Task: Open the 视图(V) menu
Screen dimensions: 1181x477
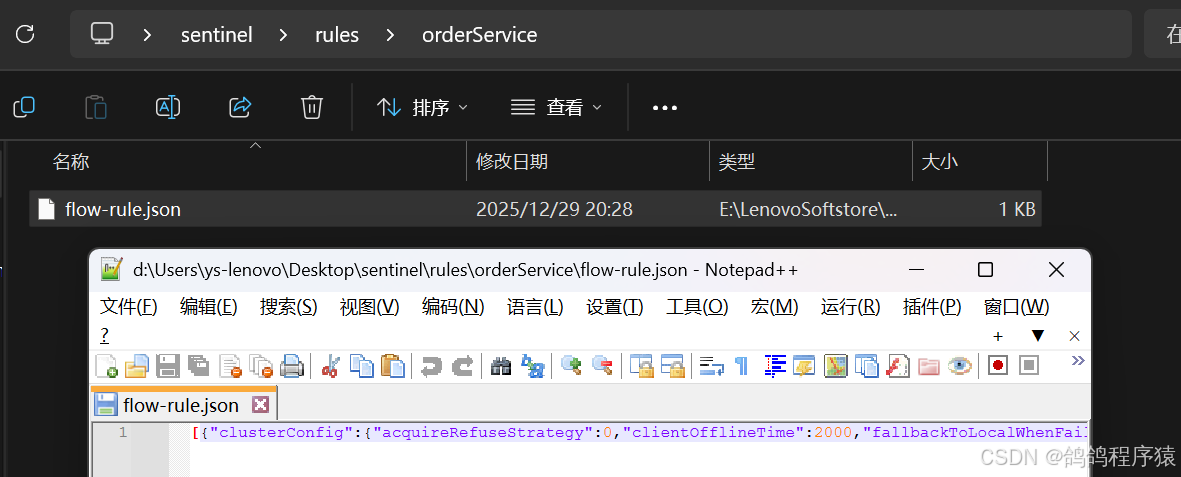Action: click(369, 307)
